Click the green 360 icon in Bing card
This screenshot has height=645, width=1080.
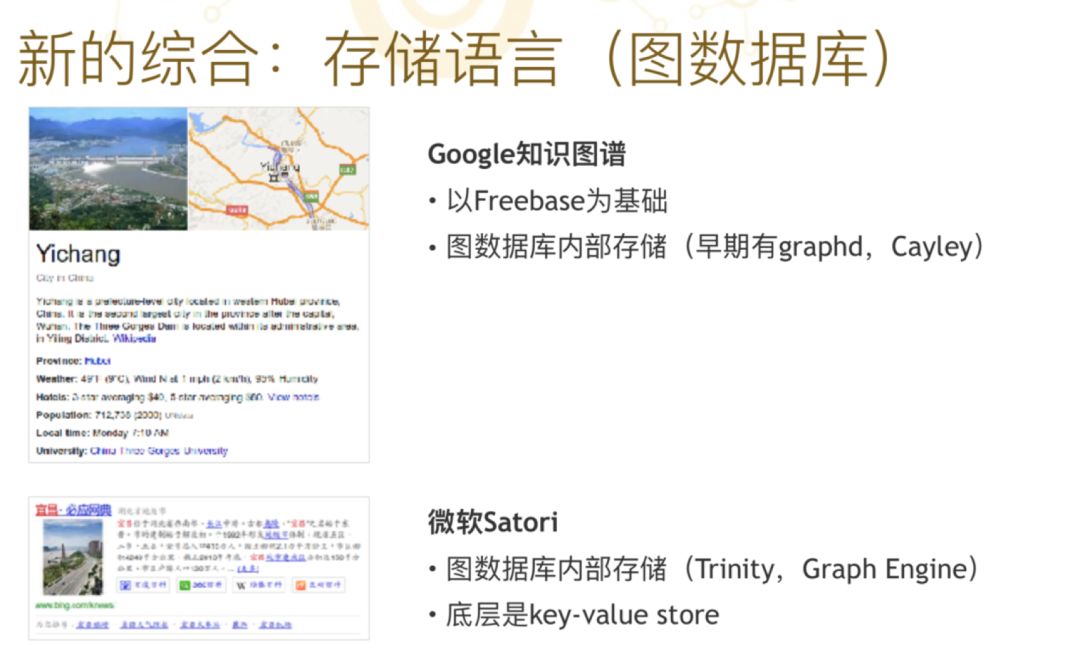pos(185,585)
